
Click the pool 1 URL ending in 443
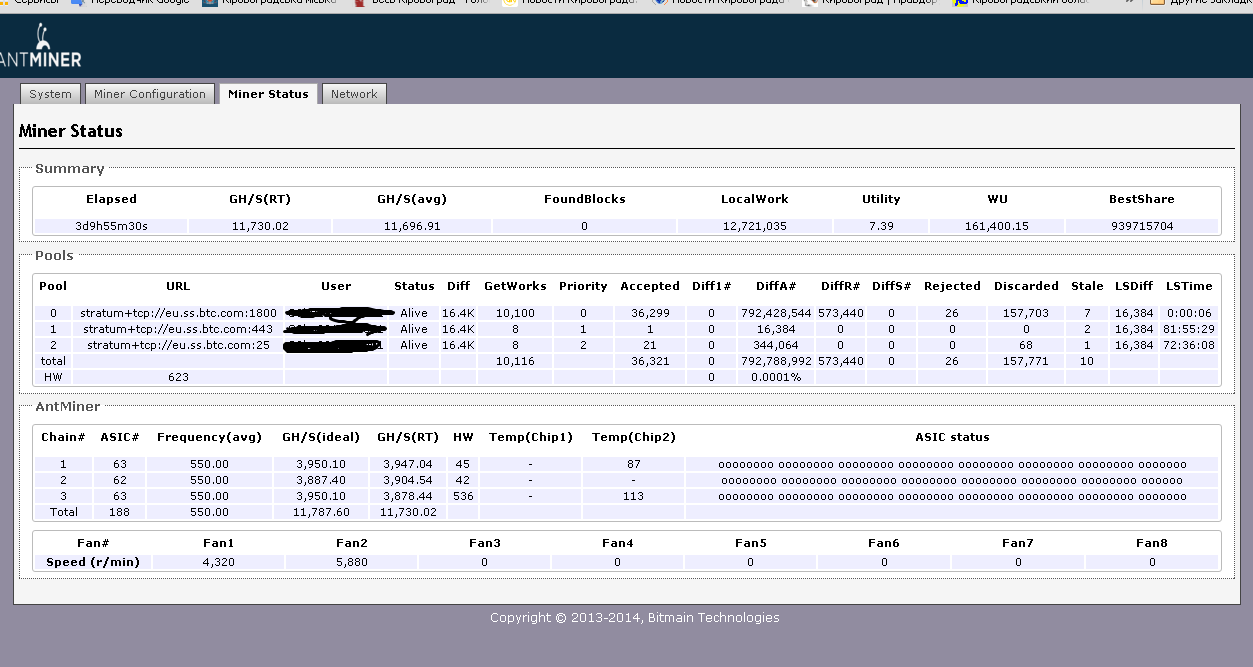click(178, 329)
